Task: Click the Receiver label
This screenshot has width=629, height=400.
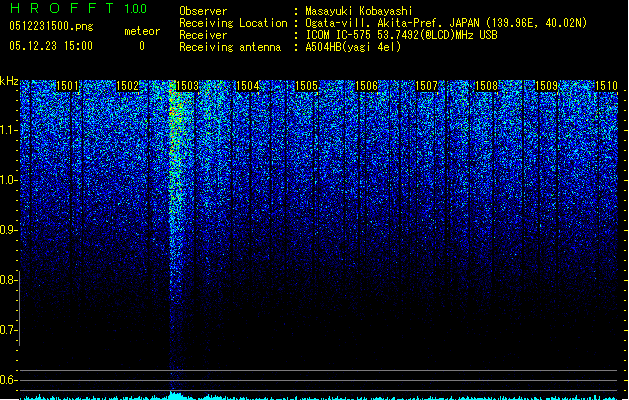Action: click(203, 35)
